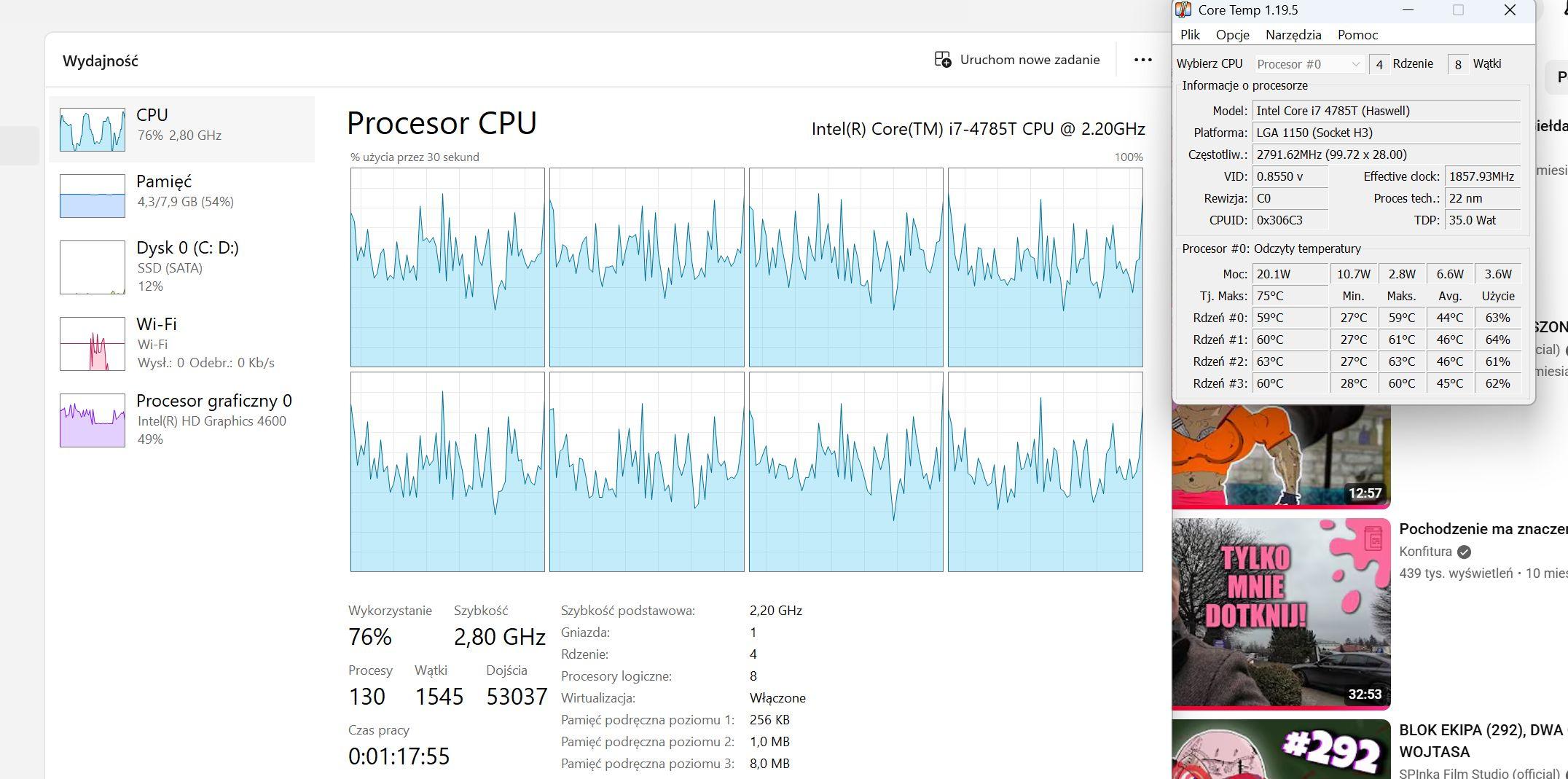Open the Narzędzia menu in Core Temp
This screenshot has width=1568, height=779.
(x=1293, y=35)
